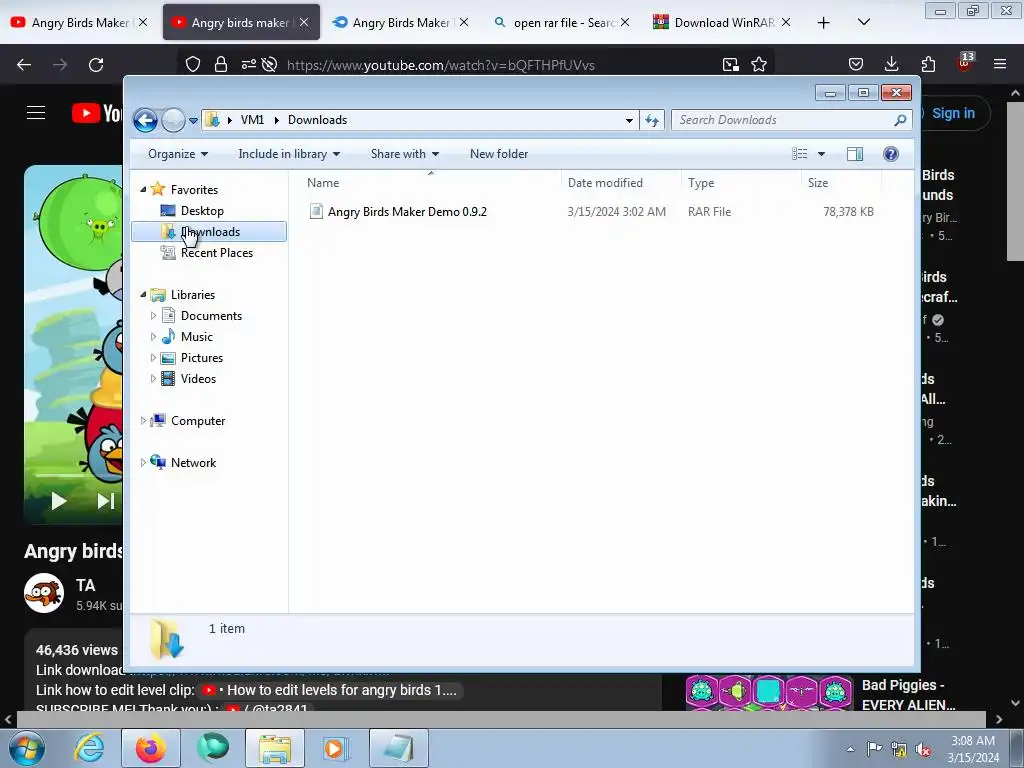1024x768 pixels.
Task: Open the Organize menu
Action: [178, 154]
